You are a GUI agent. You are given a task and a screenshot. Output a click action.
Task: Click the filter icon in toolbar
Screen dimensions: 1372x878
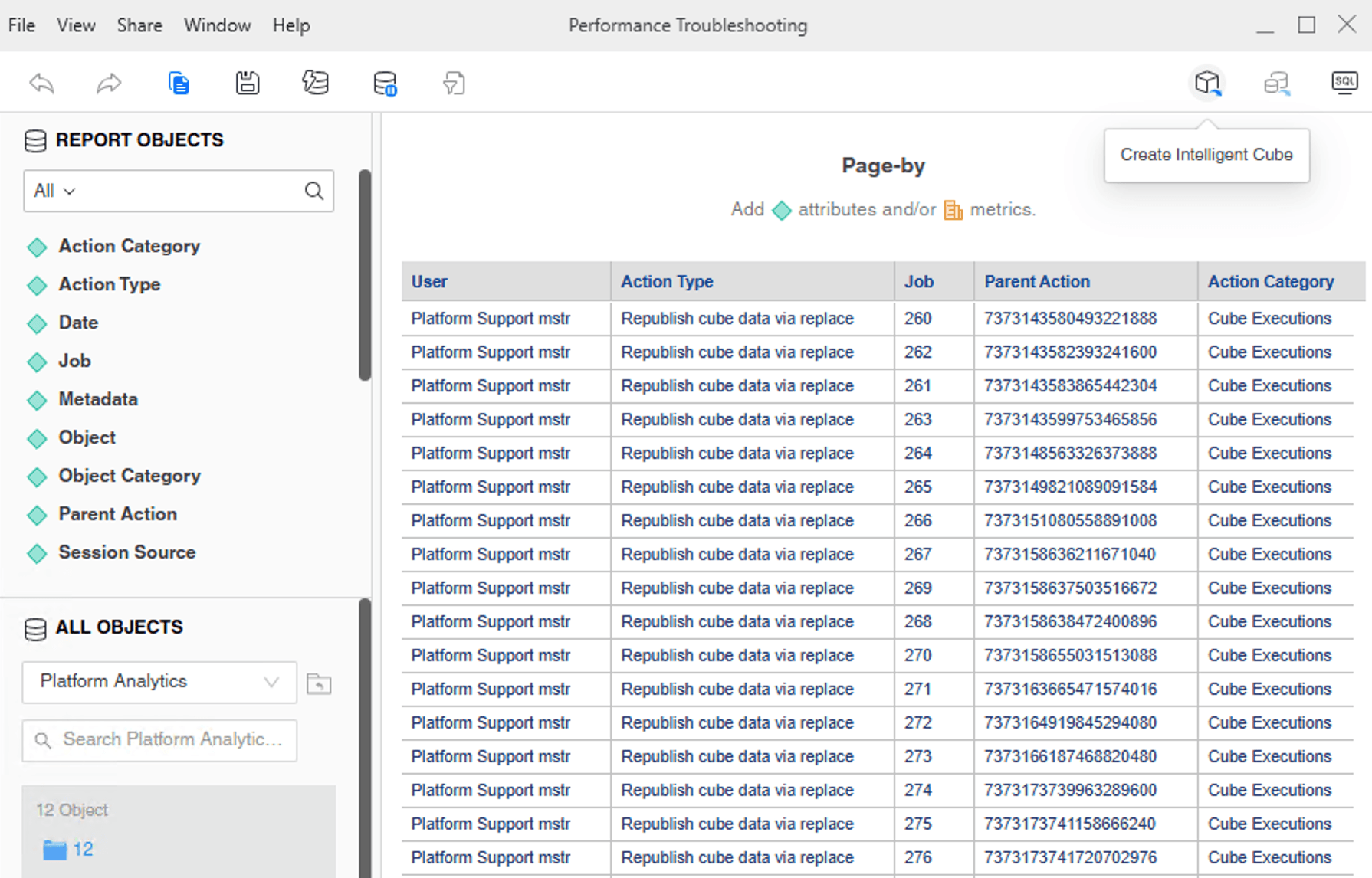pyautogui.click(x=454, y=83)
